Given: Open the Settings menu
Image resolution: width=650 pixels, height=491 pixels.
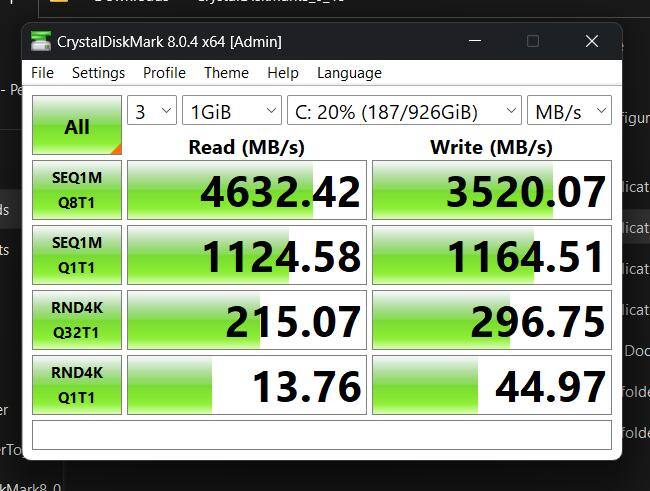Looking at the screenshot, I should 98,73.
